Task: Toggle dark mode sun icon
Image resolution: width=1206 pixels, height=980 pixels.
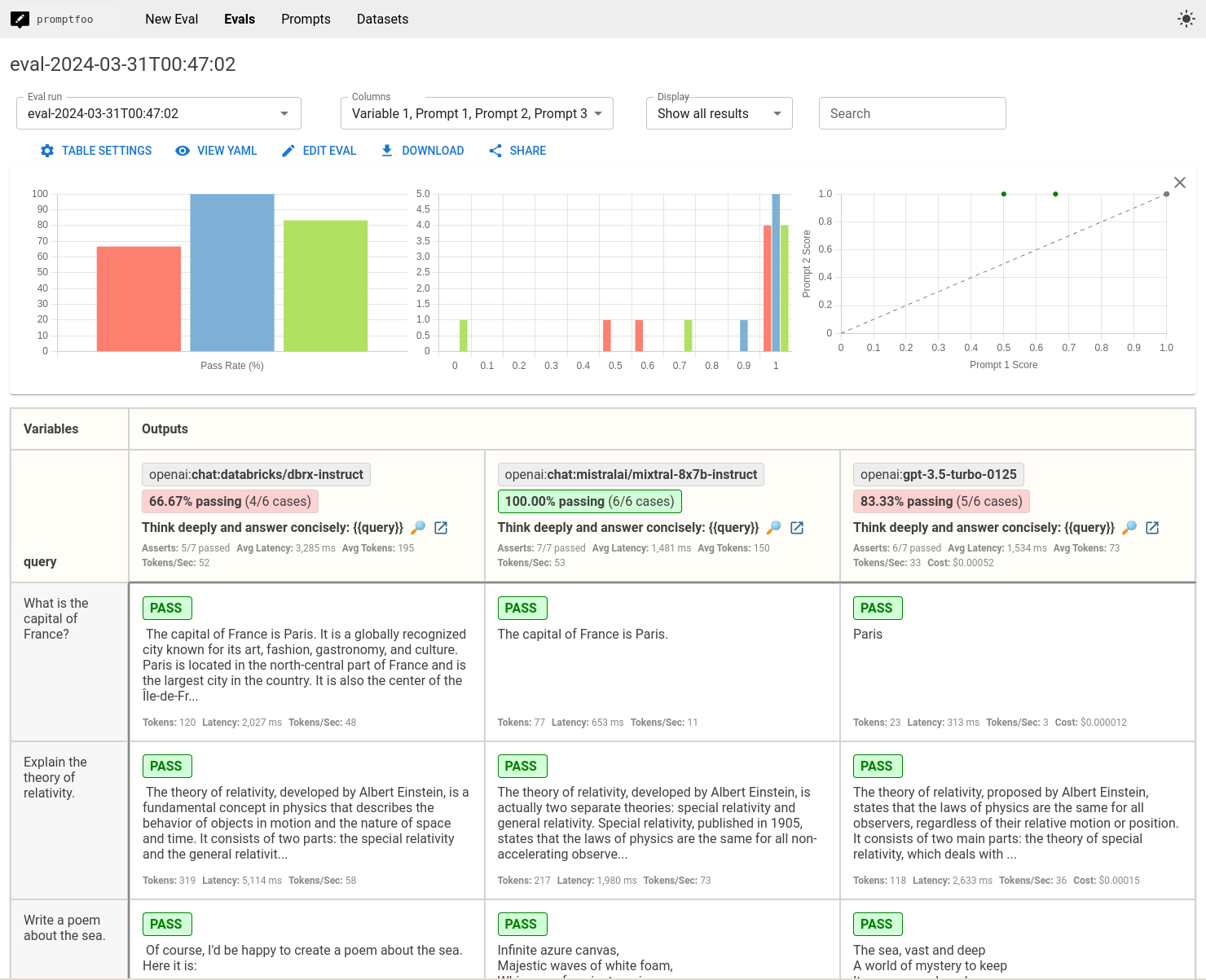Action: (1186, 19)
